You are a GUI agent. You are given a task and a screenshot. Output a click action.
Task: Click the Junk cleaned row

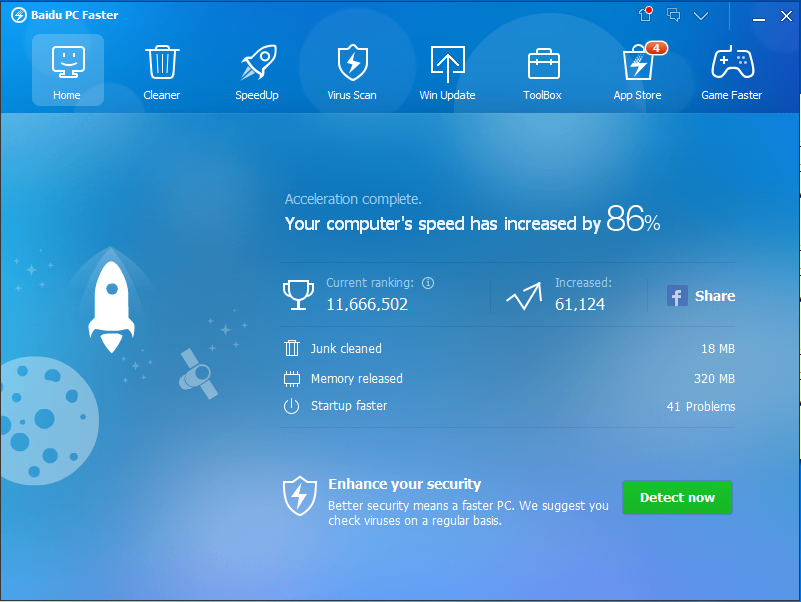[x=509, y=349]
